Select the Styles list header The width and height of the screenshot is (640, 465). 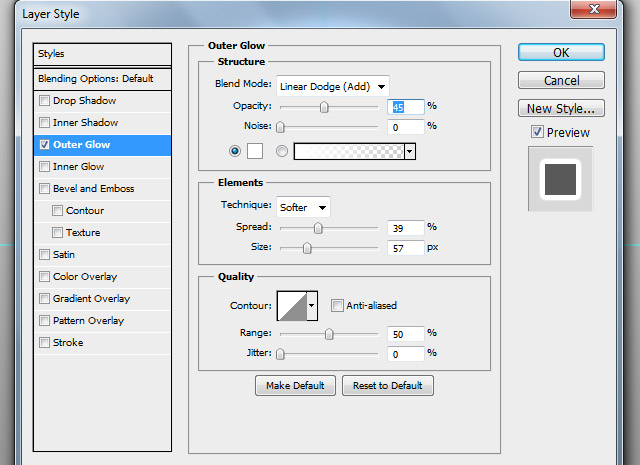pos(102,54)
